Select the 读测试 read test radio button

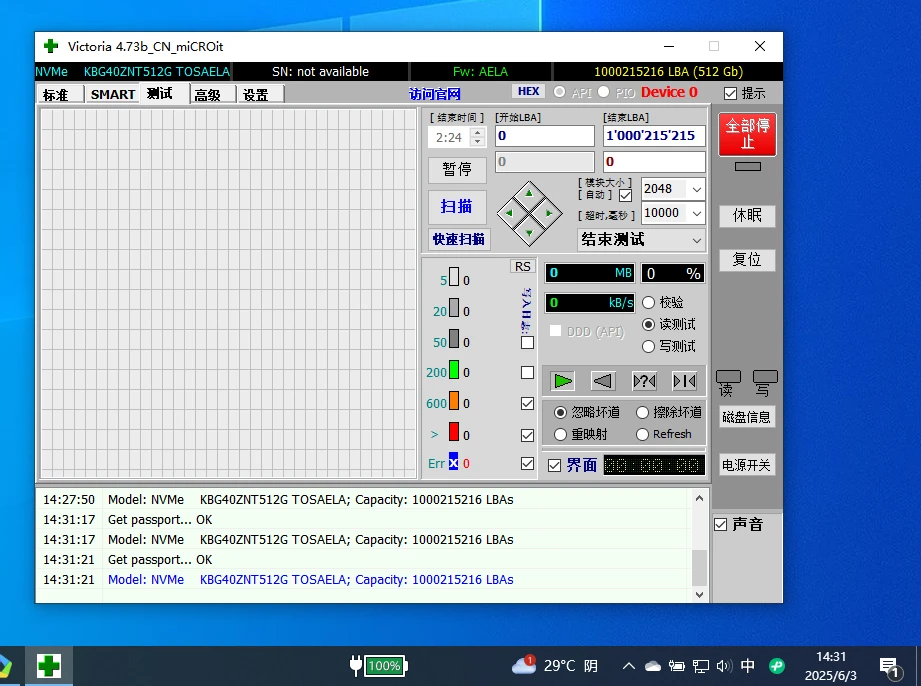pos(648,324)
